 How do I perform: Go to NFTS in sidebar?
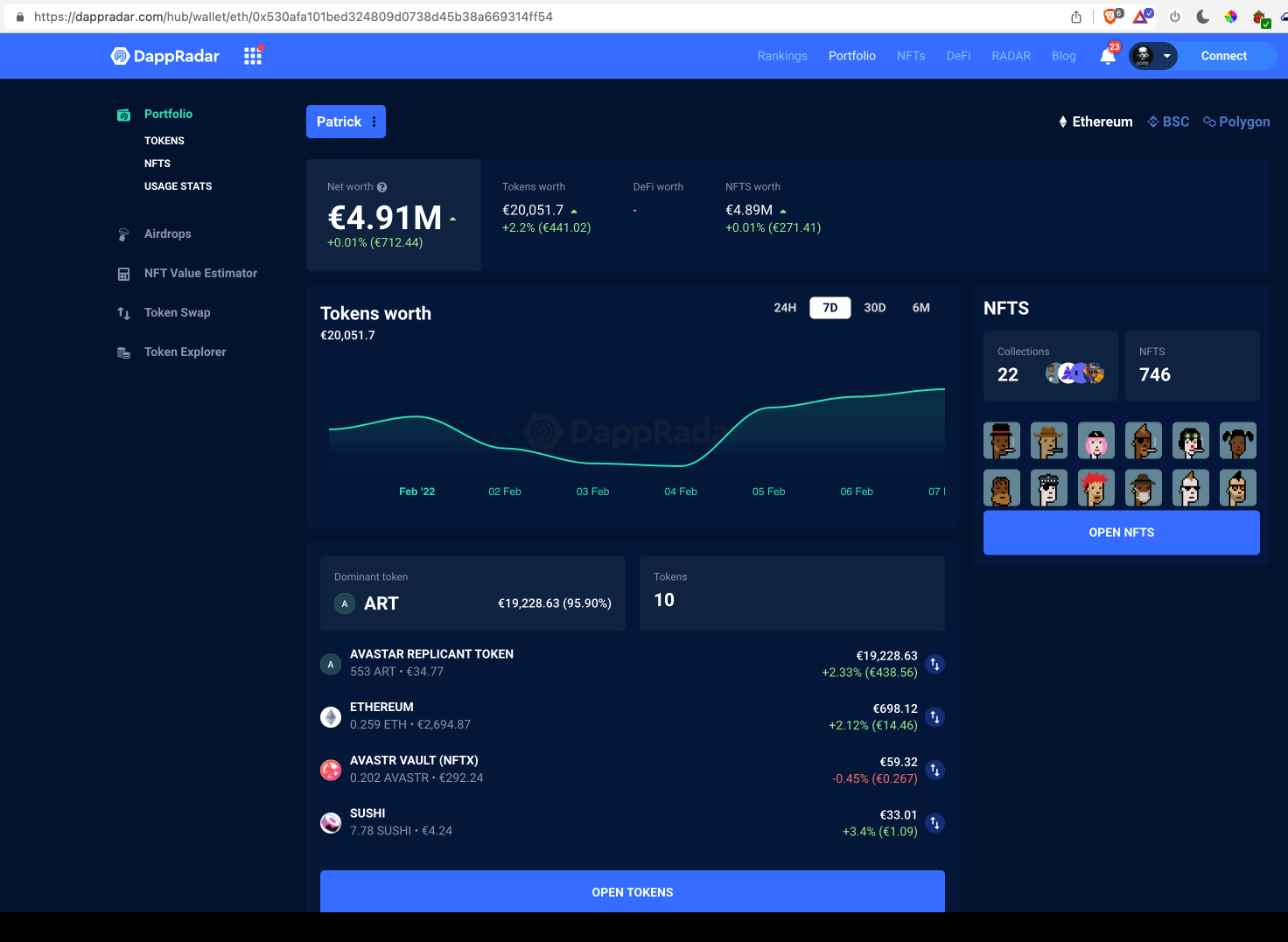click(x=157, y=164)
